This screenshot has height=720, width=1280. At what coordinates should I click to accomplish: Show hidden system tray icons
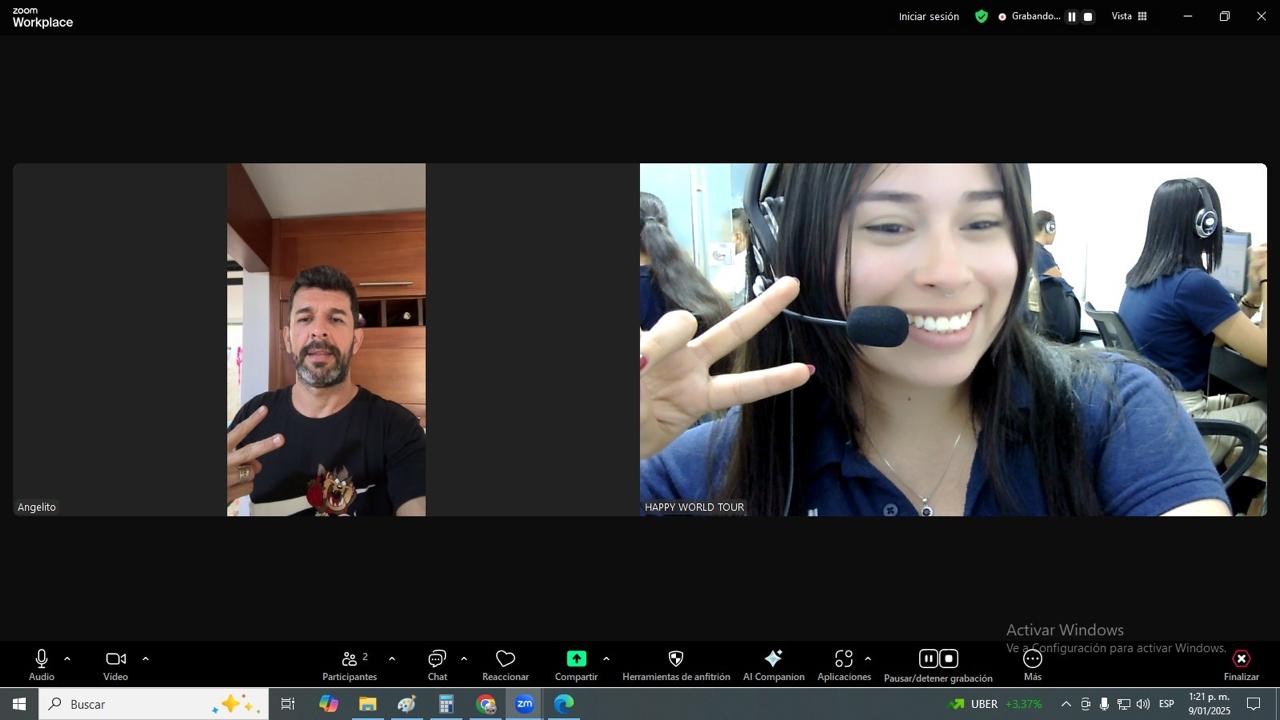[1066, 704]
